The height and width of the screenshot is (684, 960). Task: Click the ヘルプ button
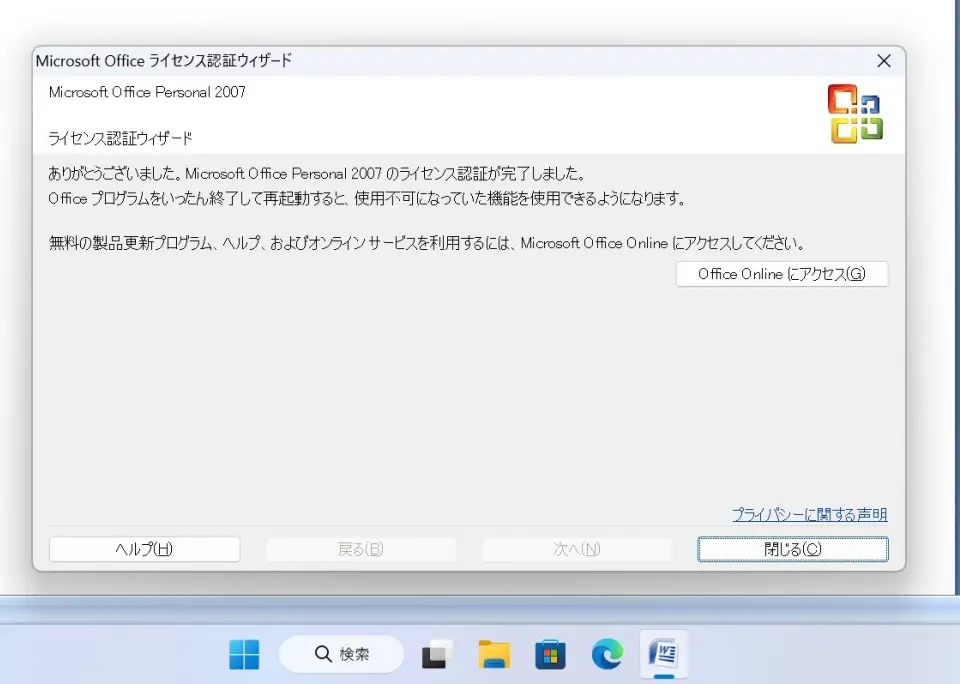tap(144, 548)
